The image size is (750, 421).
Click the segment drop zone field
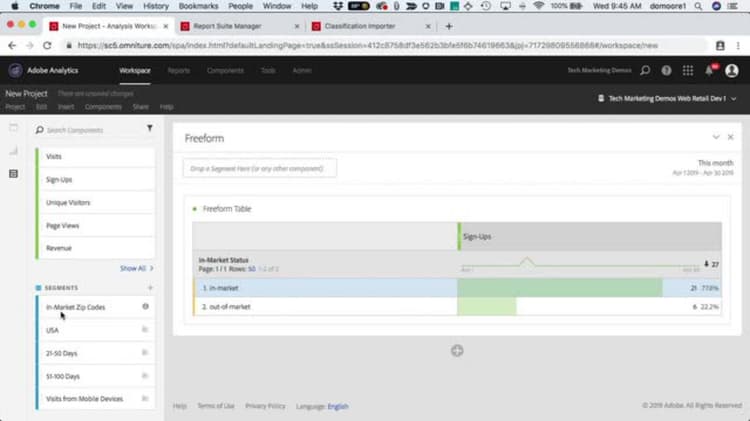click(259, 168)
